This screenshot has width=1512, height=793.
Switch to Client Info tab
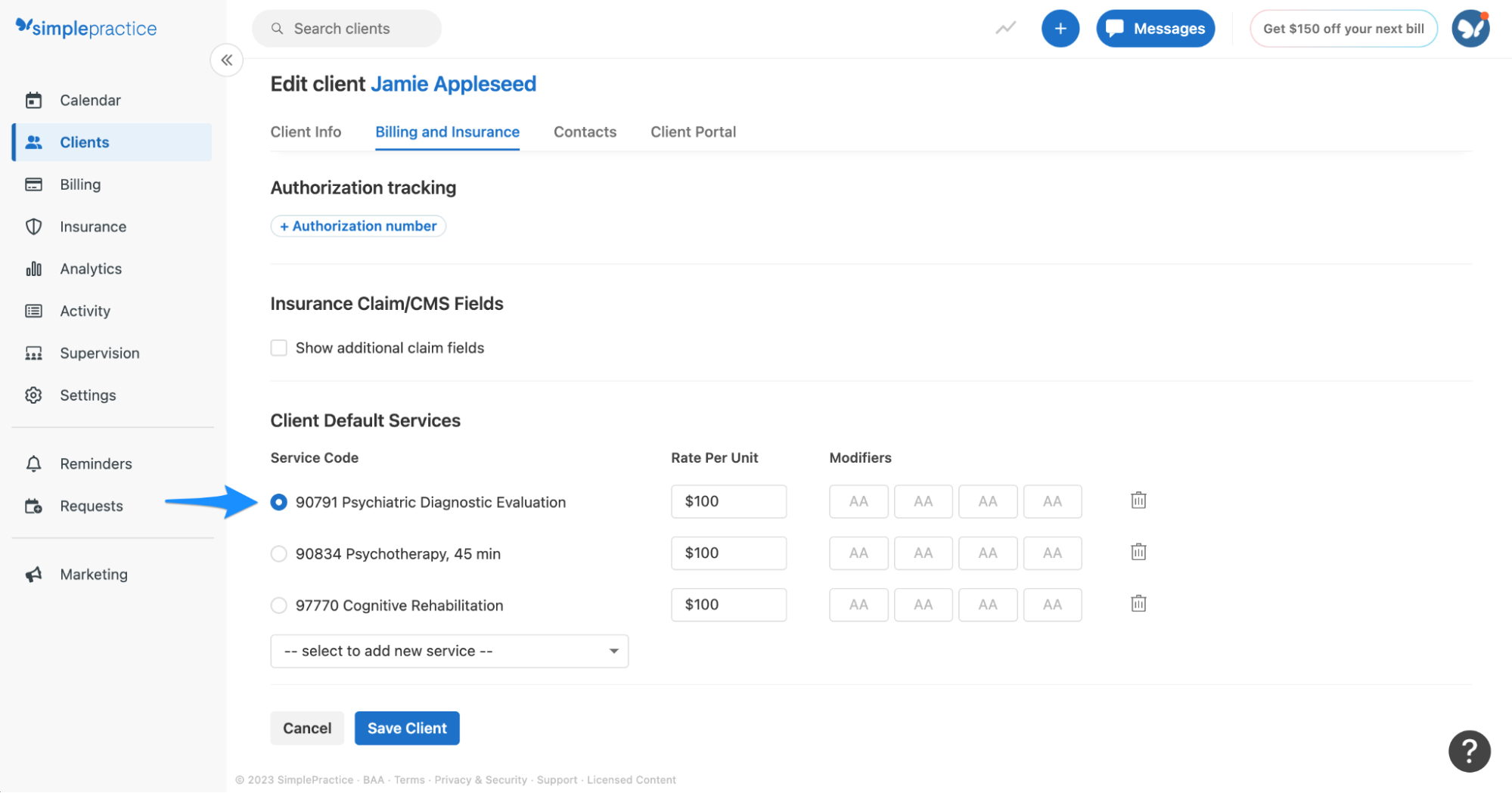[x=306, y=132]
